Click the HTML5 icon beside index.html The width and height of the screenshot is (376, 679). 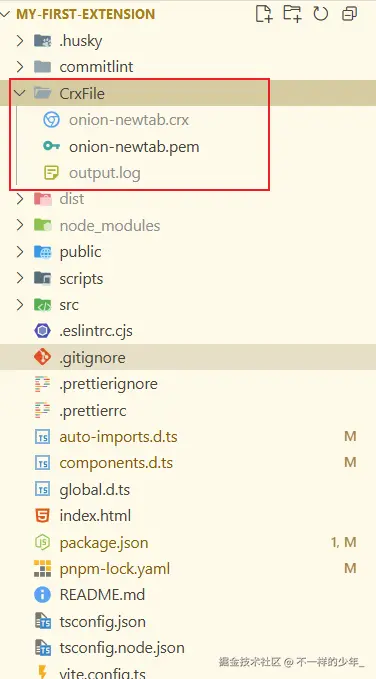click(42, 516)
